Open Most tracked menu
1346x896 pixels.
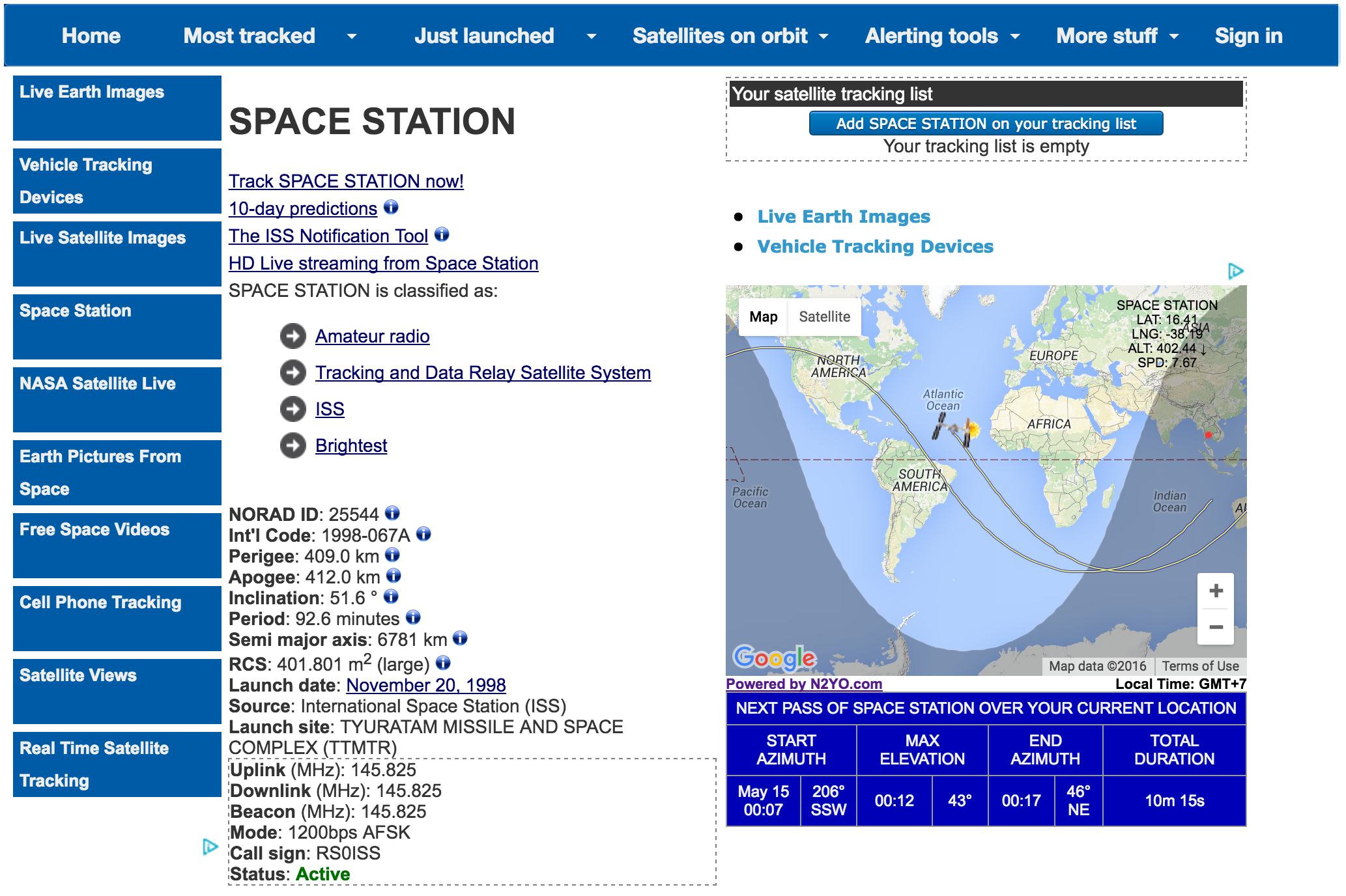(x=250, y=36)
